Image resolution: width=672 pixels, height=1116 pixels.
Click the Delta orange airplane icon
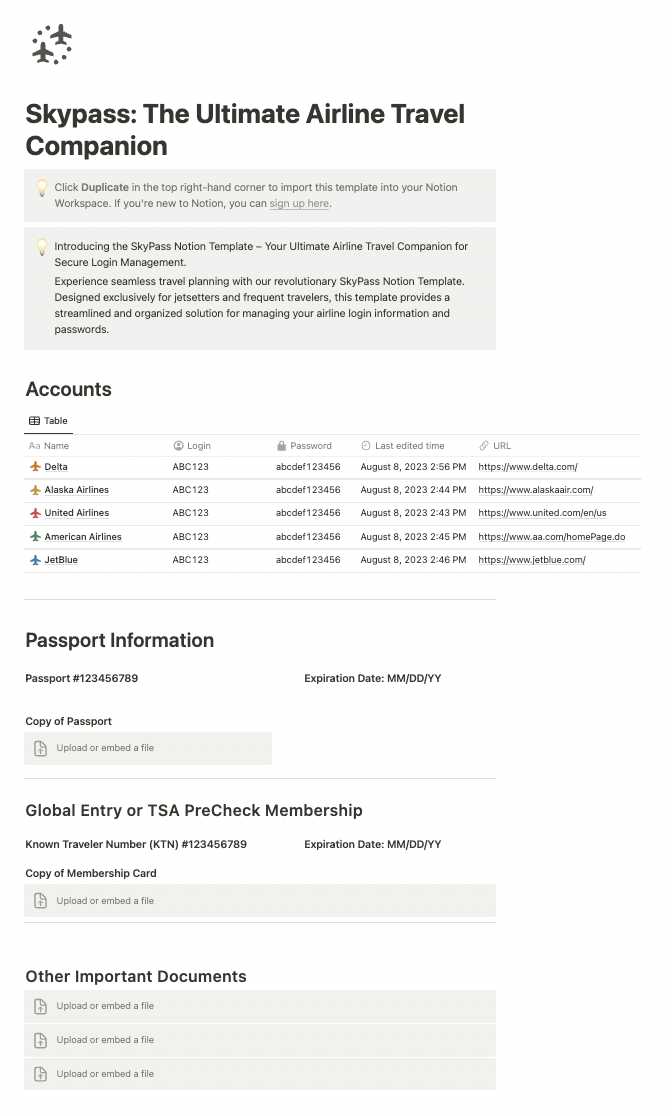click(35, 467)
